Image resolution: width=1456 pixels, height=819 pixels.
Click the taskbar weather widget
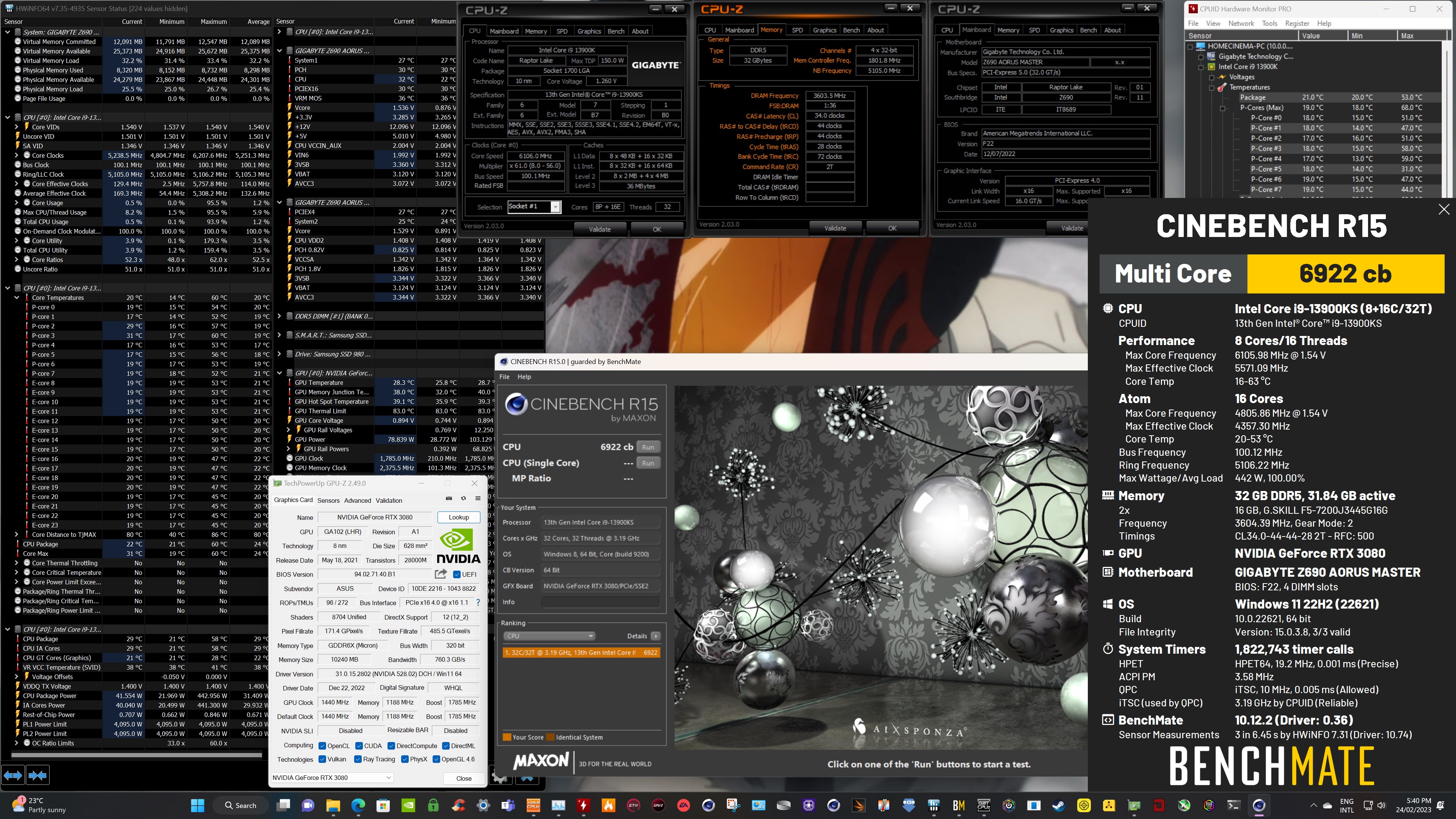[x=39, y=805]
